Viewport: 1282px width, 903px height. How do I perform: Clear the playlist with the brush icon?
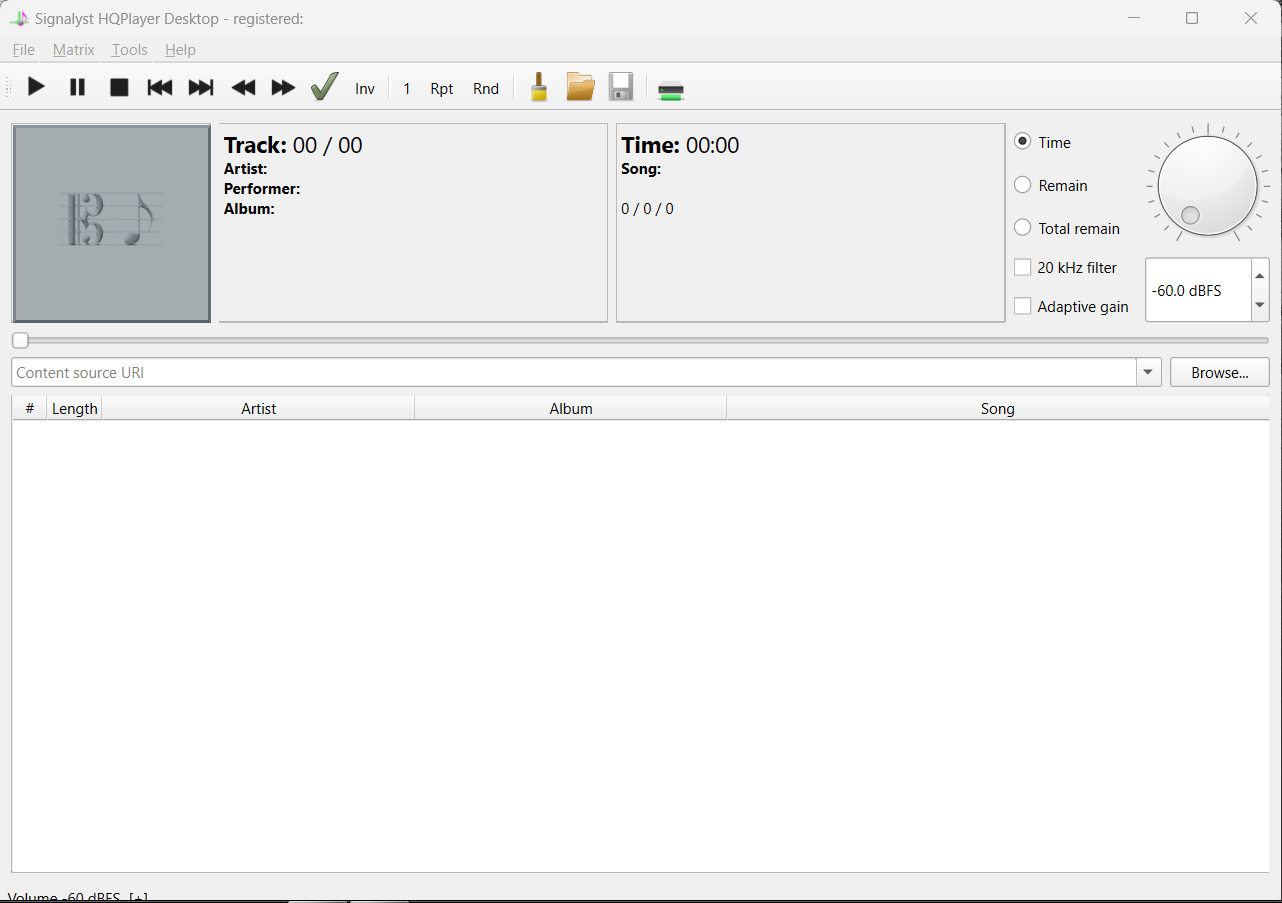coord(539,87)
